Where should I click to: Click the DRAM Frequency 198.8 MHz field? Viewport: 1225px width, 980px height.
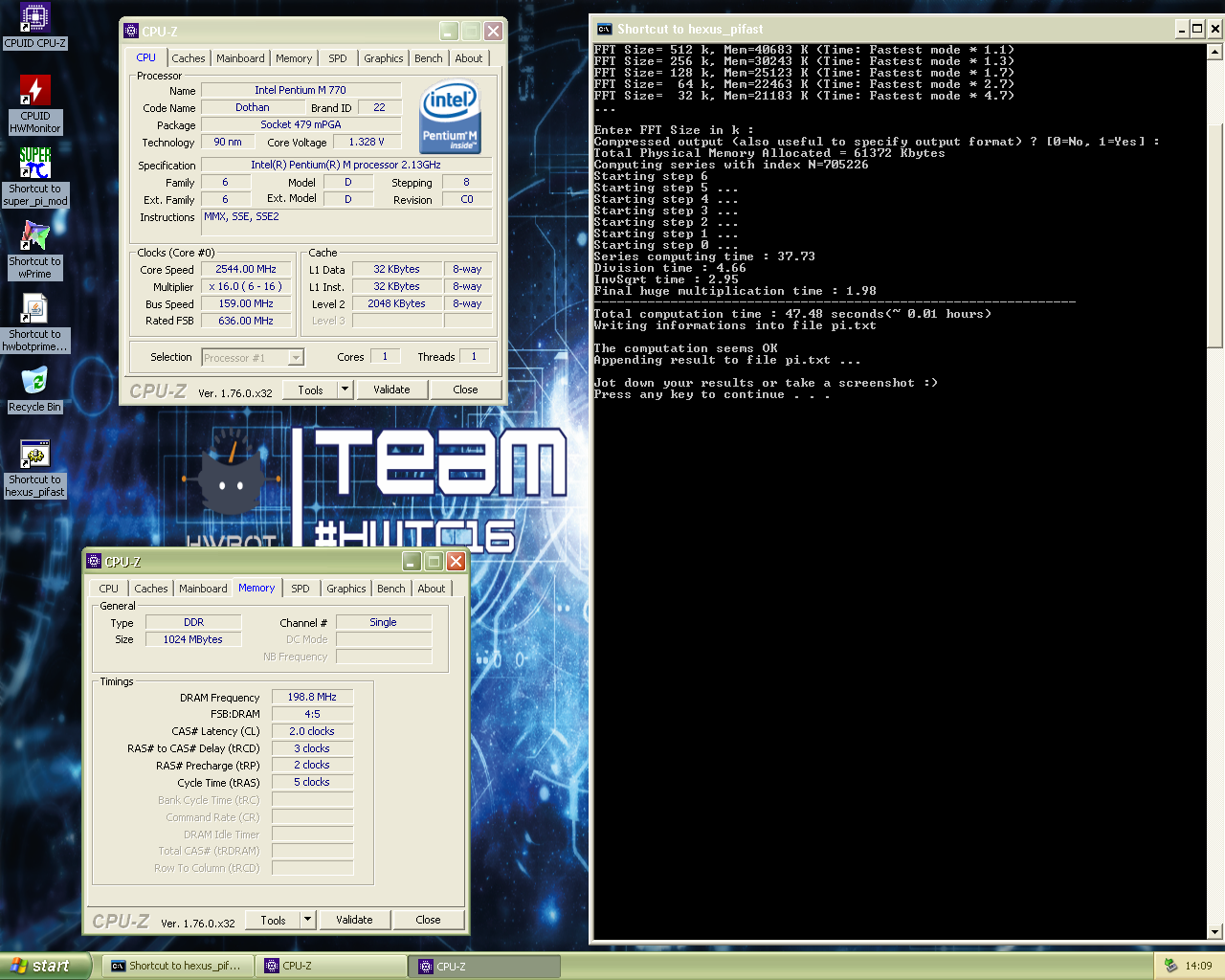tap(312, 697)
